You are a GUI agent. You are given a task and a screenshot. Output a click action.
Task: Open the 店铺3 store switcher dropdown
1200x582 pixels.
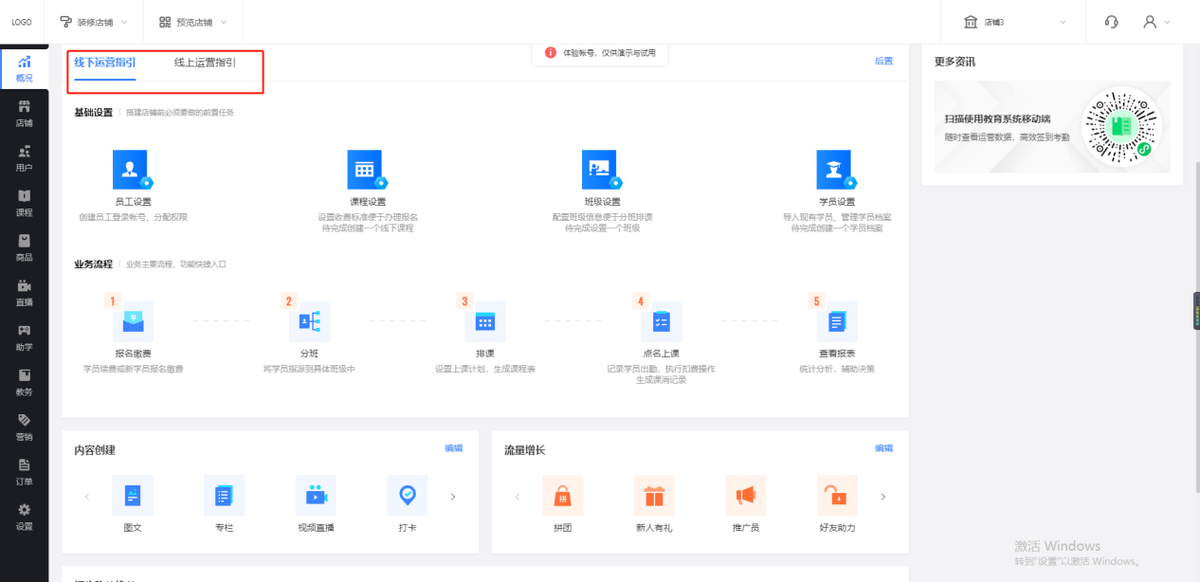1015,22
